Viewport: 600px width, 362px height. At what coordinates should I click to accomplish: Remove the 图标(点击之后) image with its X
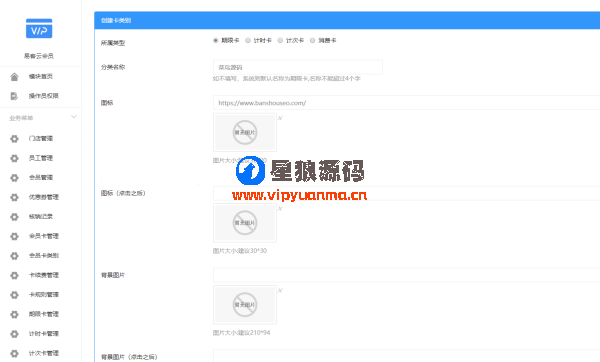pos(280,208)
